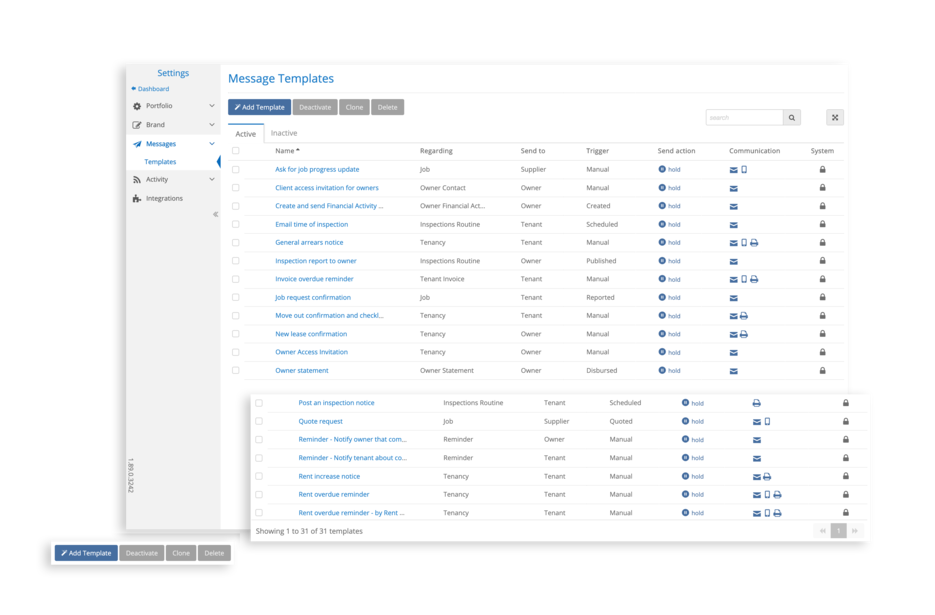Click Add Template in the zoomed bottom toolbar
This screenshot has height=615, width=935.
tap(86, 553)
